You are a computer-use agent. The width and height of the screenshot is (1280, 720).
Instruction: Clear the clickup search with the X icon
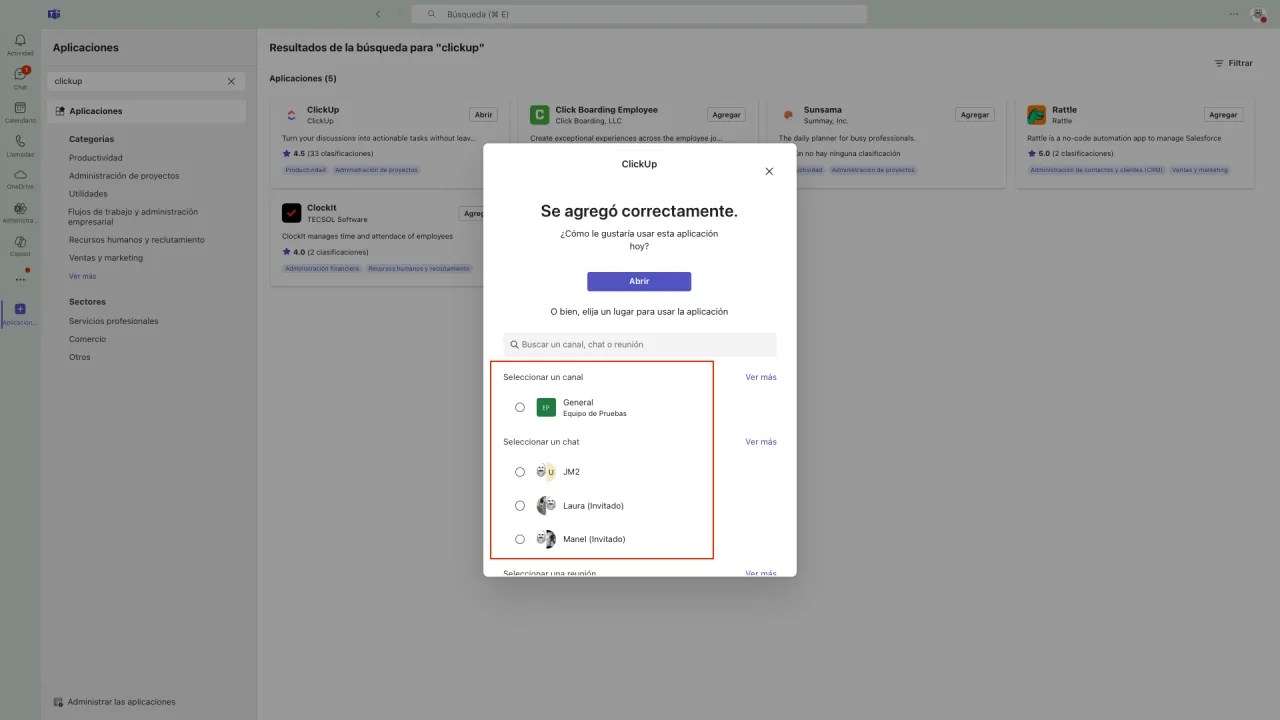pyautogui.click(x=230, y=80)
